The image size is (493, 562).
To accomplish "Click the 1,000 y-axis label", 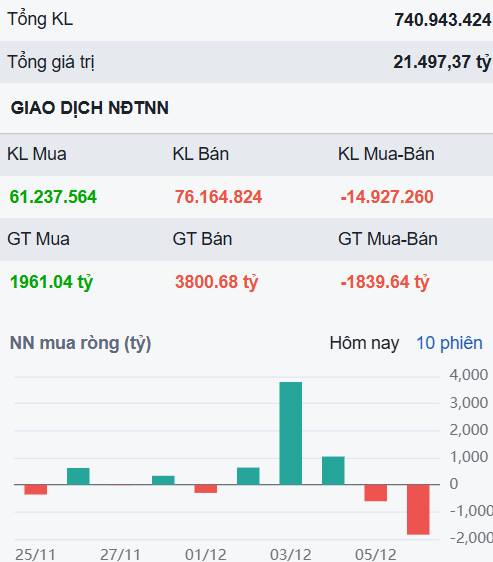I will [469, 457].
